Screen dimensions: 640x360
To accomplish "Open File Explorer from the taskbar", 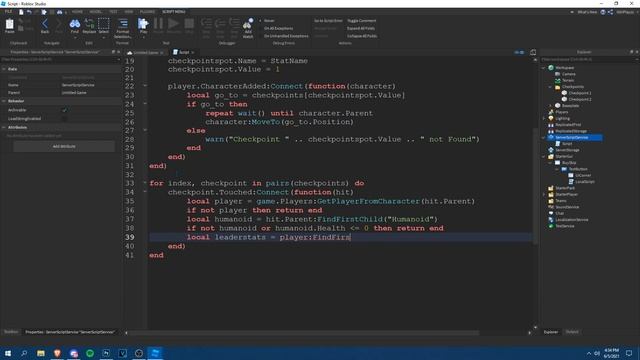I will pyautogui.click(x=40, y=353).
